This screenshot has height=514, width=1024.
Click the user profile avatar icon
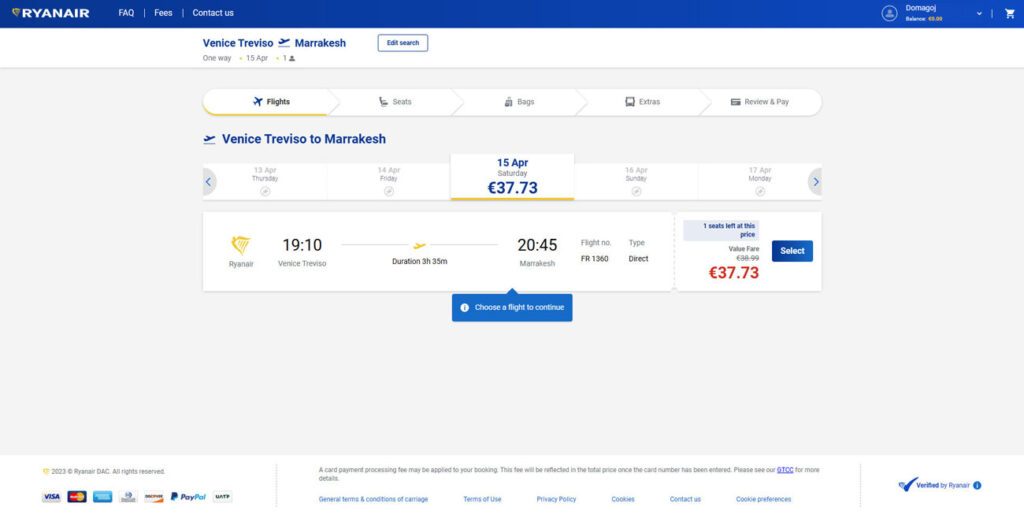coord(889,13)
